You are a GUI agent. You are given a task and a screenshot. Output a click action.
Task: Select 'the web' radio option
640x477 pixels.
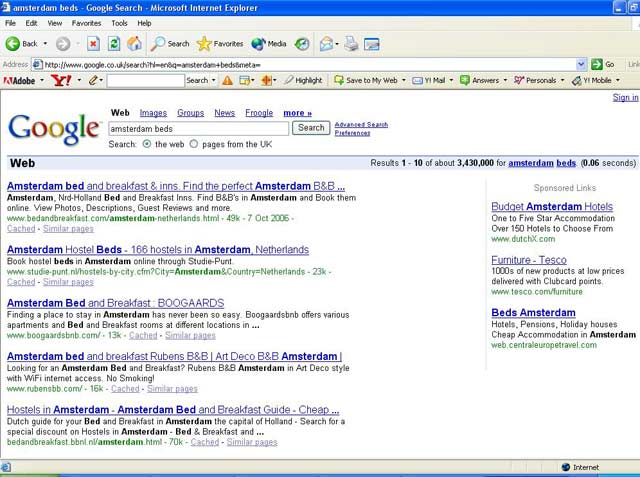(x=147, y=144)
